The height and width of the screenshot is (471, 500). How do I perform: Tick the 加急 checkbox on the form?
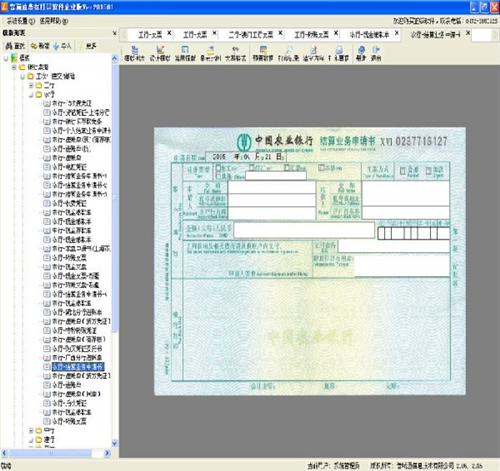coord(428,171)
